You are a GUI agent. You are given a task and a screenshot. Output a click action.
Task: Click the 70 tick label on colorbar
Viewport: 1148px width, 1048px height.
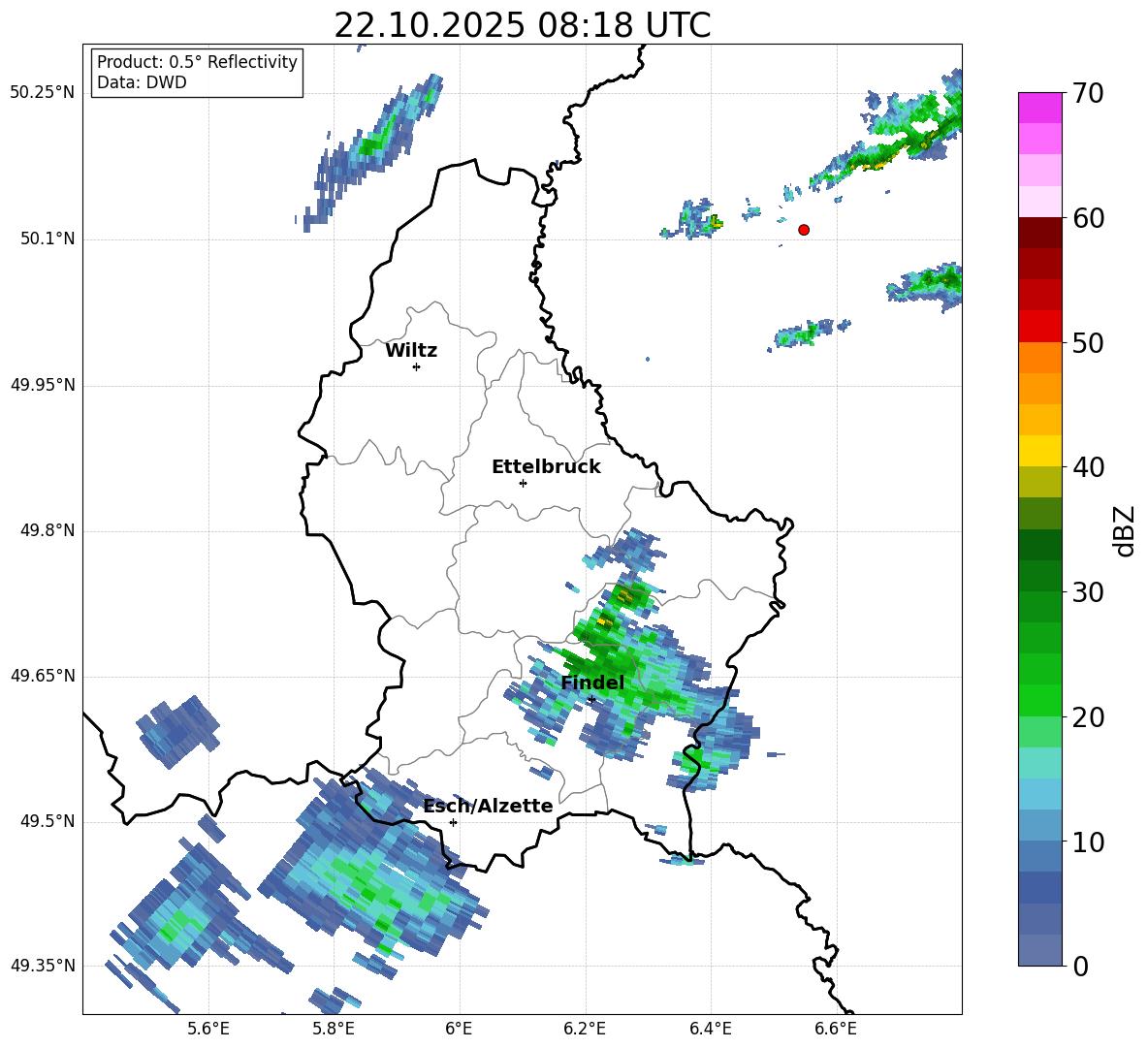coord(1088,93)
